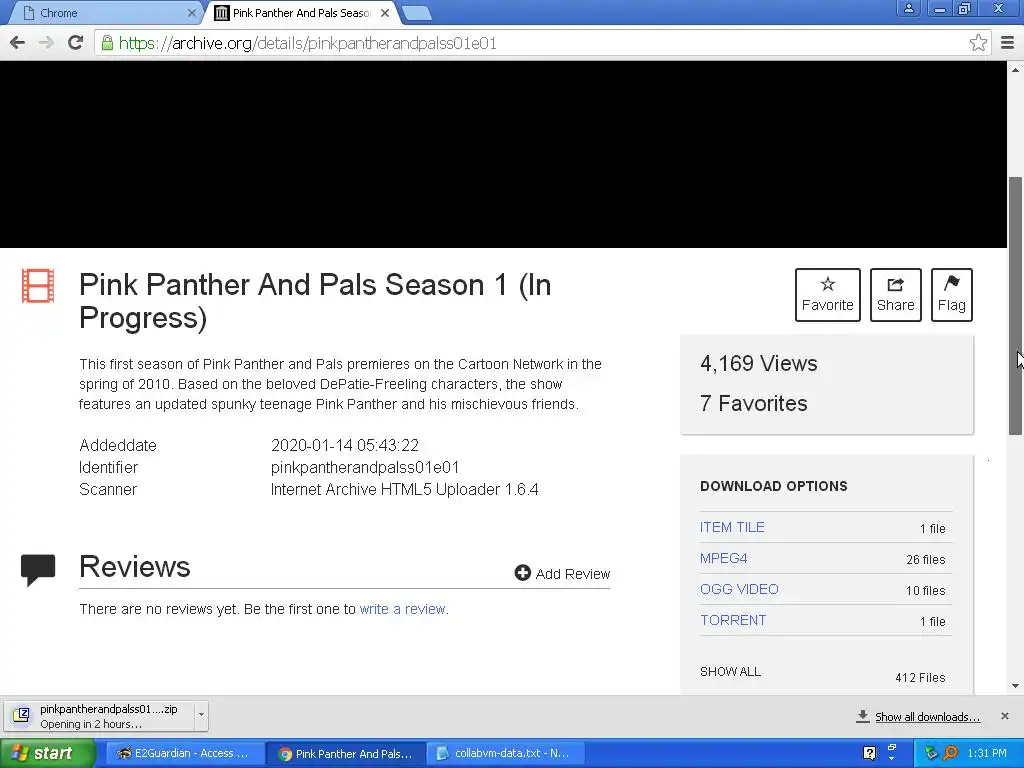Click the vertical scrollbar thumb
The height and width of the screenshot is (768, 1024).
click(1015, 306)
